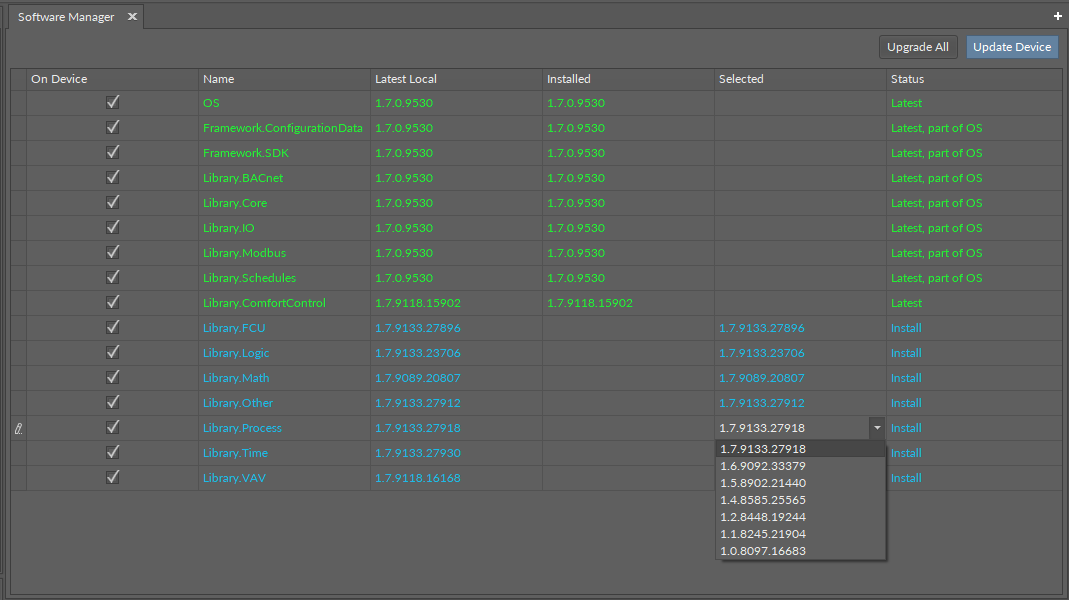The width and height of the screenshot is (1069, 600).
Task: Choose version 1.0.8097.16683 in the list
Action: [763, 551]
